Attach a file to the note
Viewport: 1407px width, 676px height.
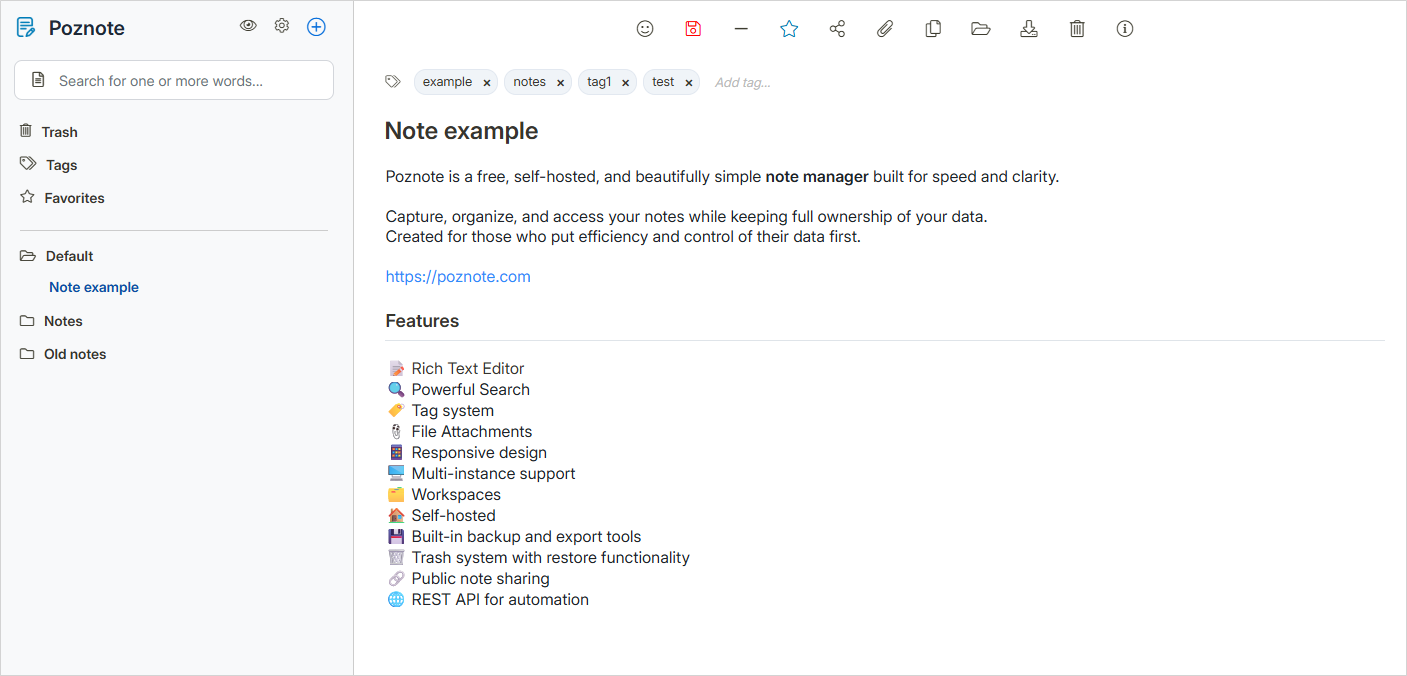tap(885, 28)
